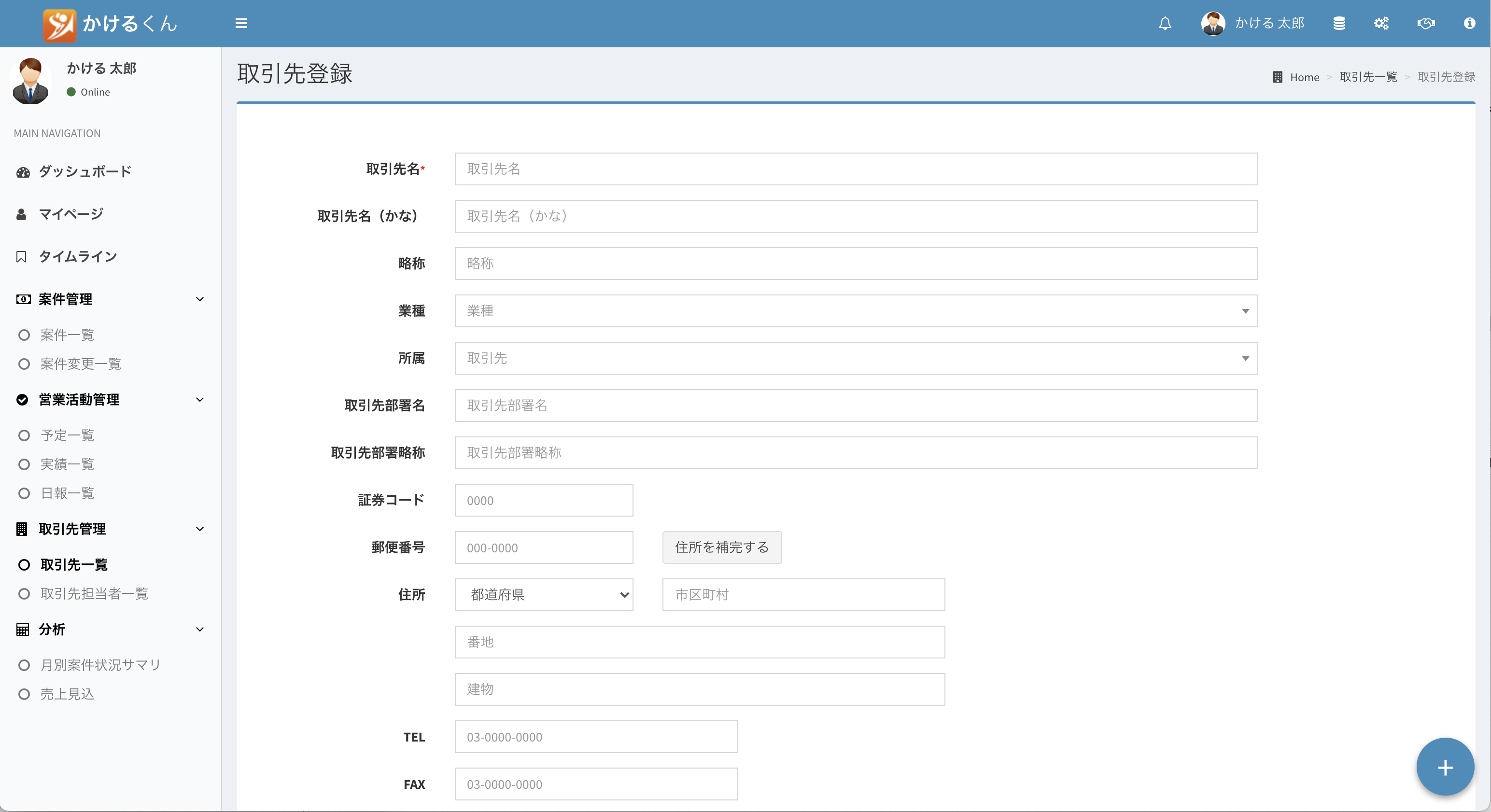Focus the 郵便番号 field

tap(544, 547)
